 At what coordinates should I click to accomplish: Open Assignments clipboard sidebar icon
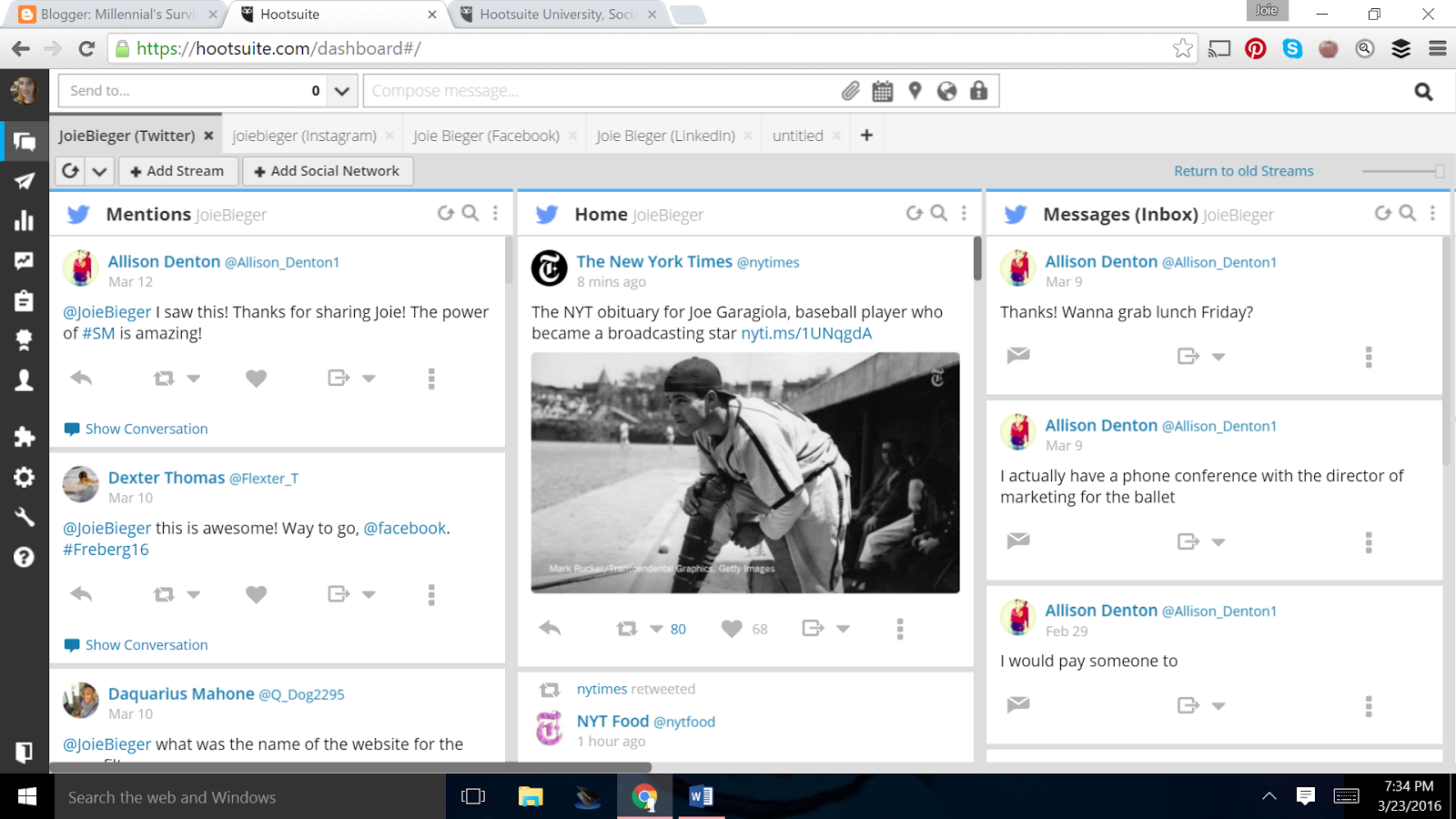tap(25, 300)
